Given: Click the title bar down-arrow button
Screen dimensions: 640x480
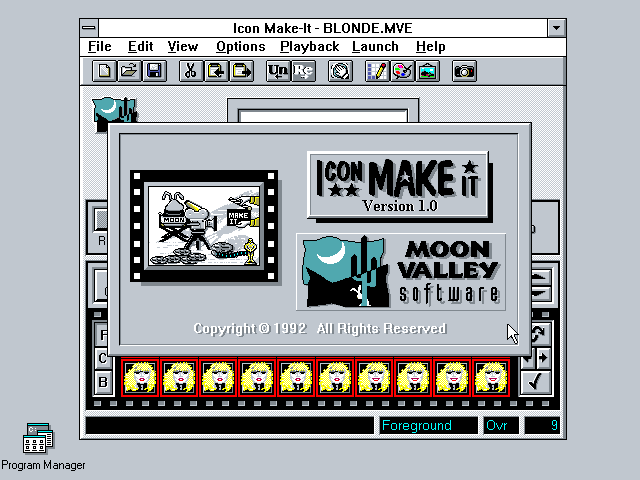Looking at the screenshot, I should (x=556, y=28).
